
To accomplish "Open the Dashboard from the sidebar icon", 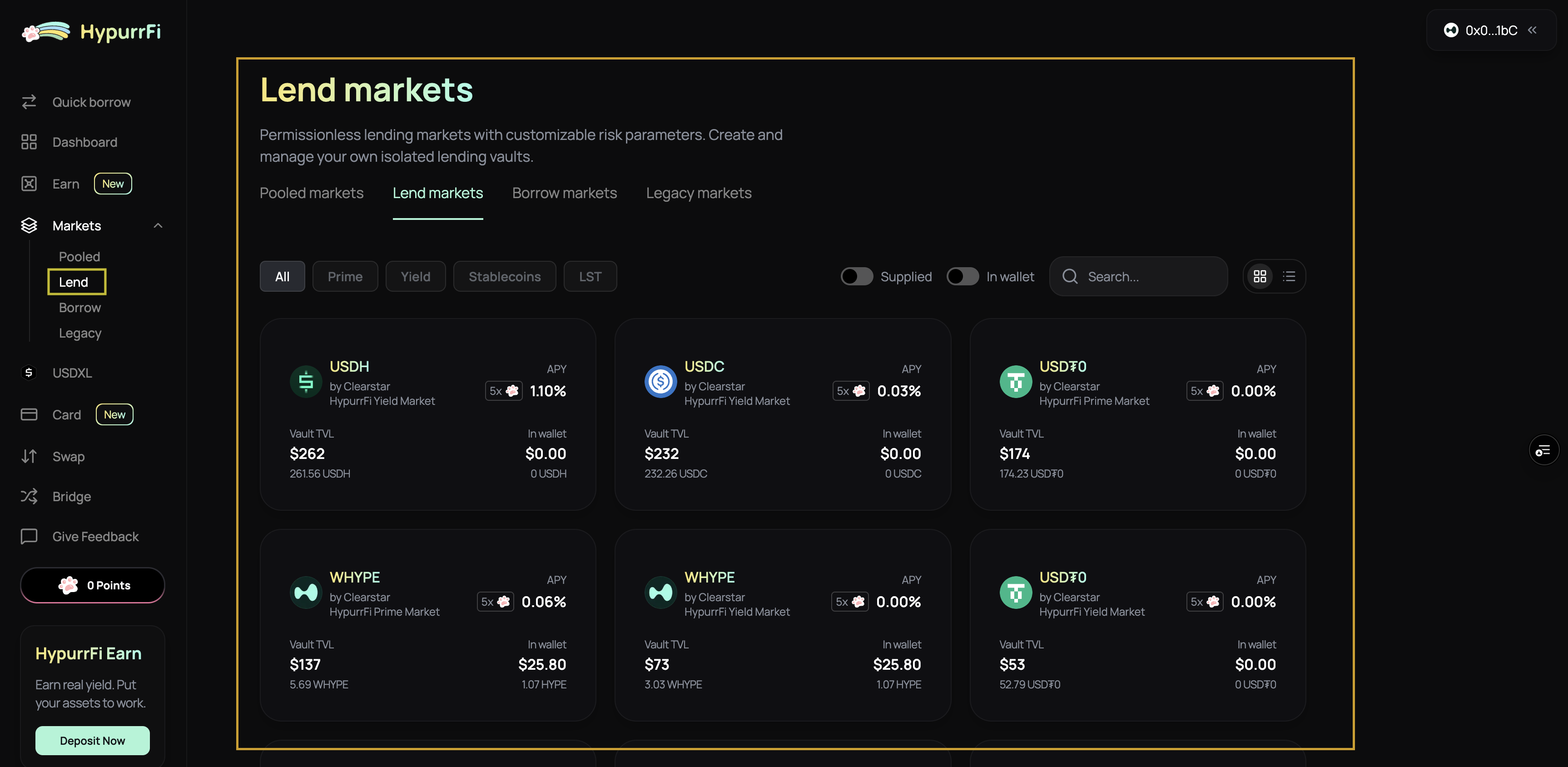I will coord(29,142).
